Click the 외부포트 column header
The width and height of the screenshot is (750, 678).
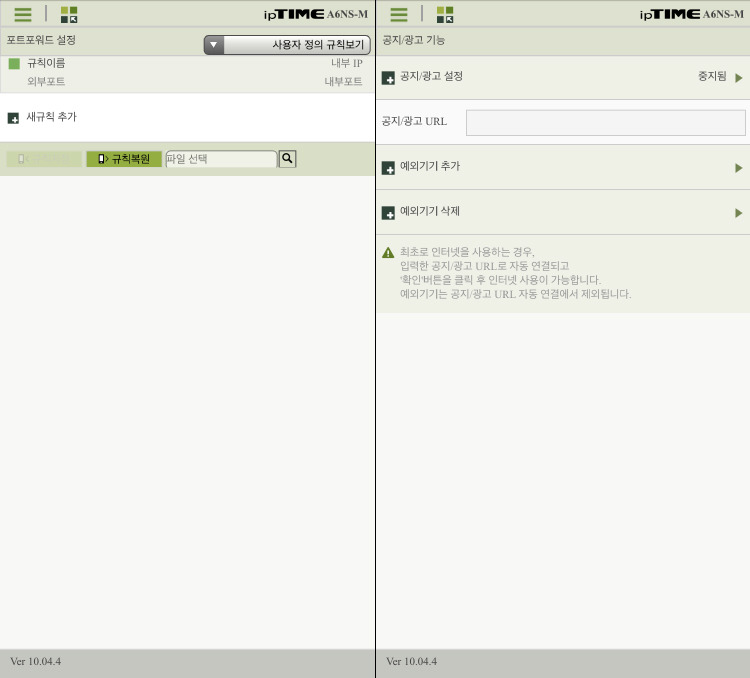(x=46, y=81)
